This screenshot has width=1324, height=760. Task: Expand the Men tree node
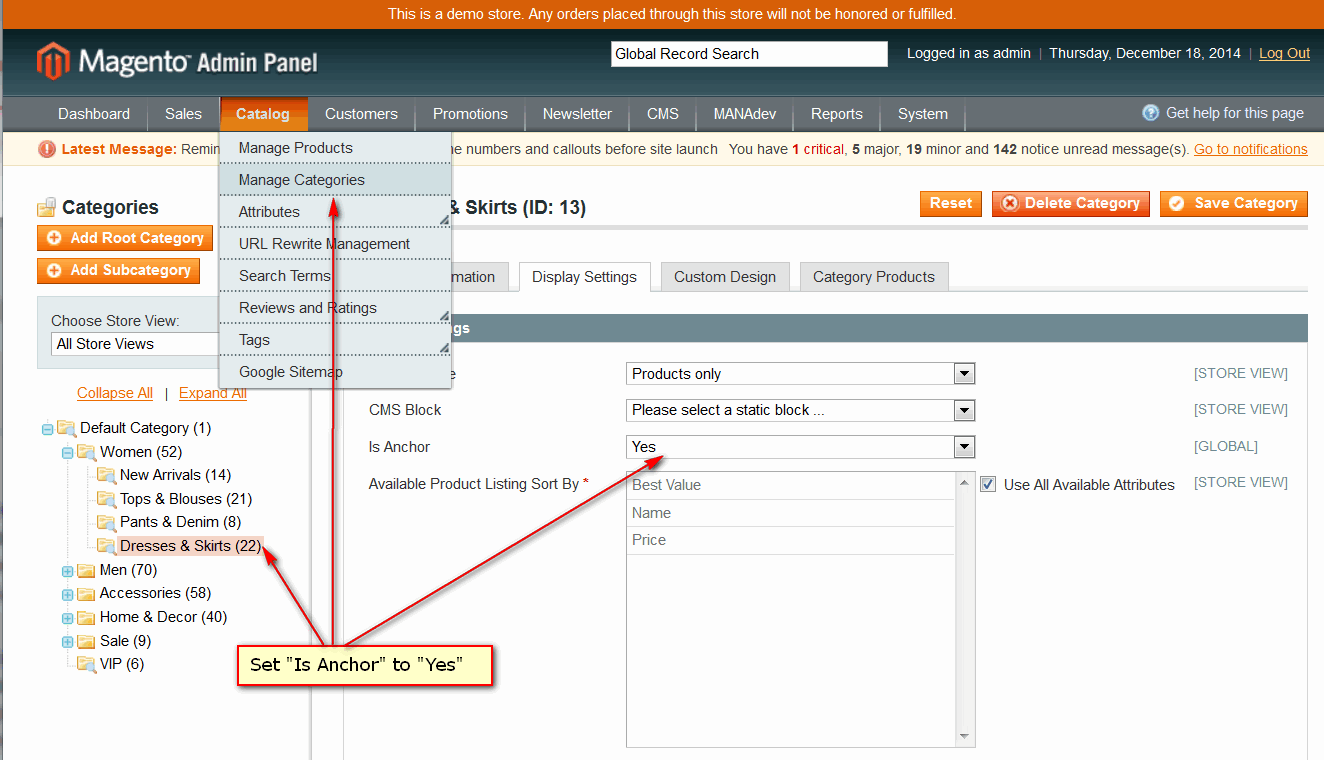click(x=67, y=571)
